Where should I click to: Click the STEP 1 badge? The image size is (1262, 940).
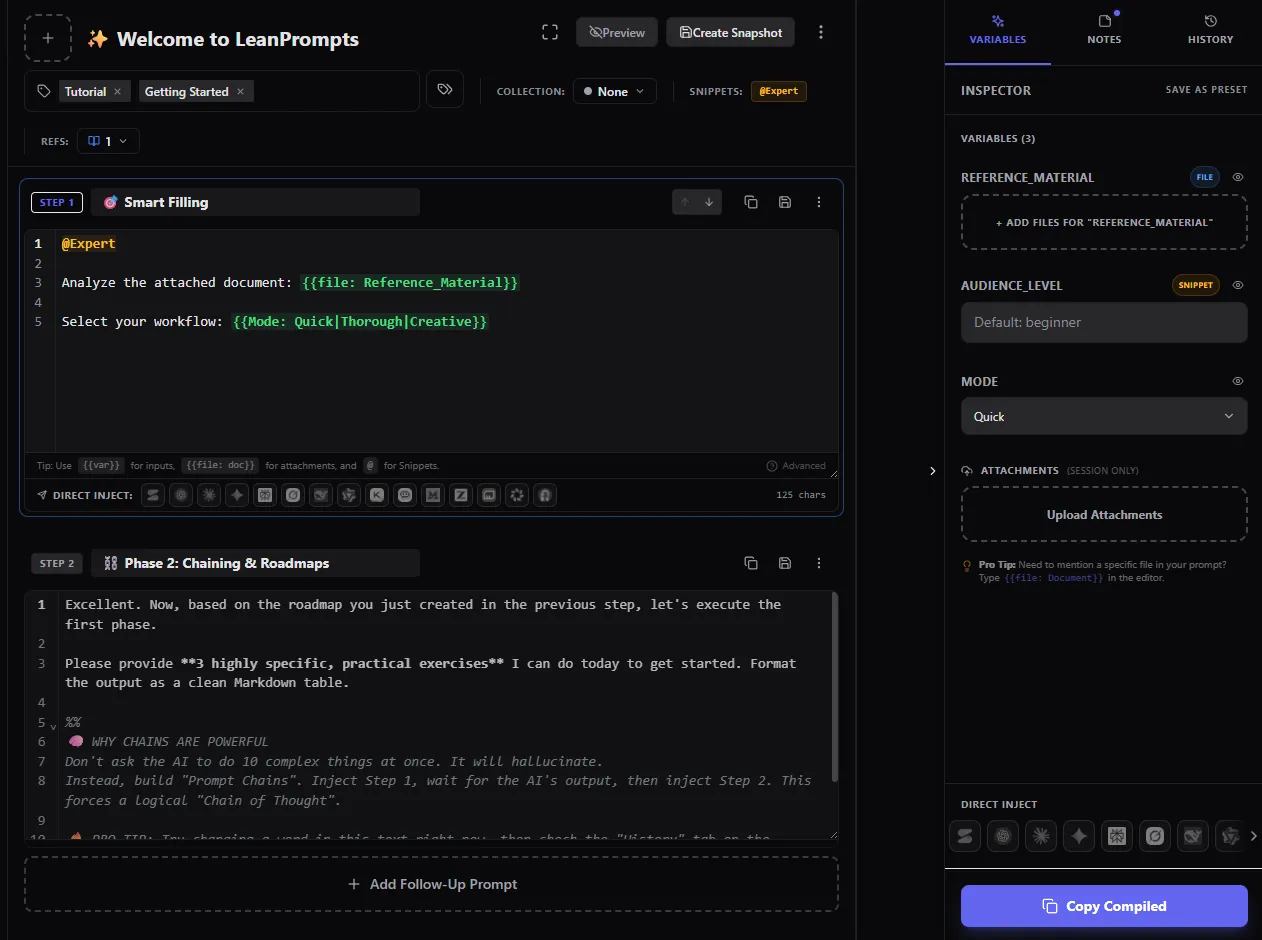click(x=57, y=202)
